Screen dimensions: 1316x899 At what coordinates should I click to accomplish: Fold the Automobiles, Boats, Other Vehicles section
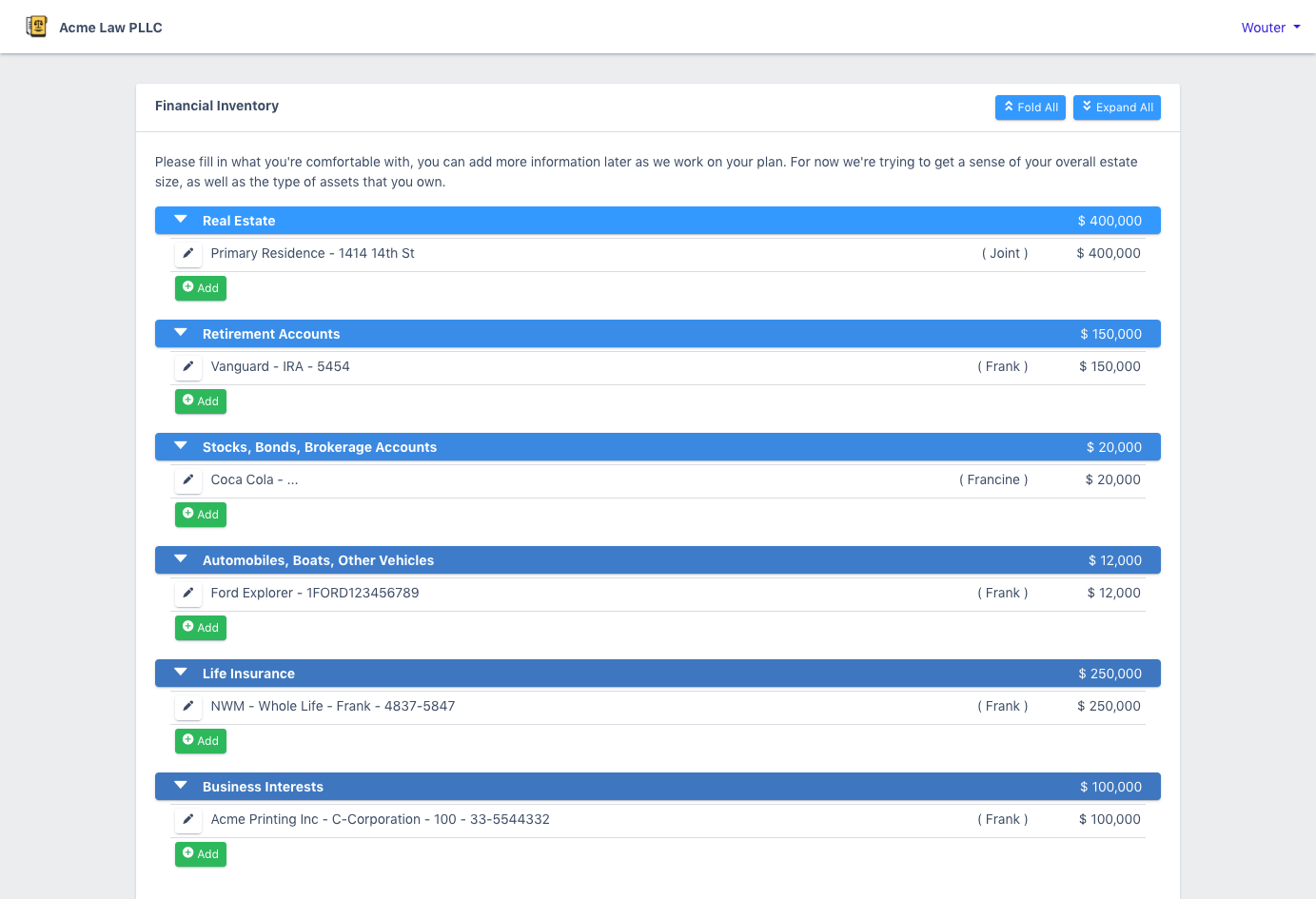point(181,559)
